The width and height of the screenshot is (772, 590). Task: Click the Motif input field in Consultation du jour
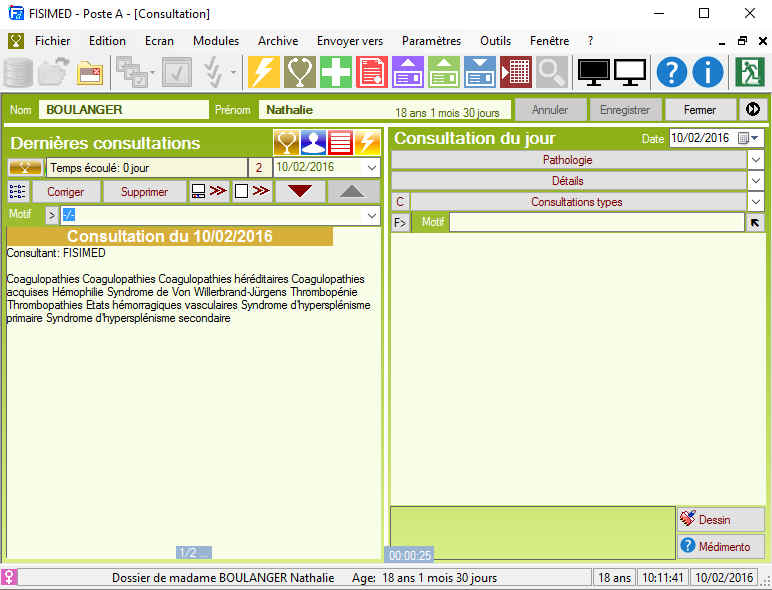pyautogui.click(x=596, y=223)
